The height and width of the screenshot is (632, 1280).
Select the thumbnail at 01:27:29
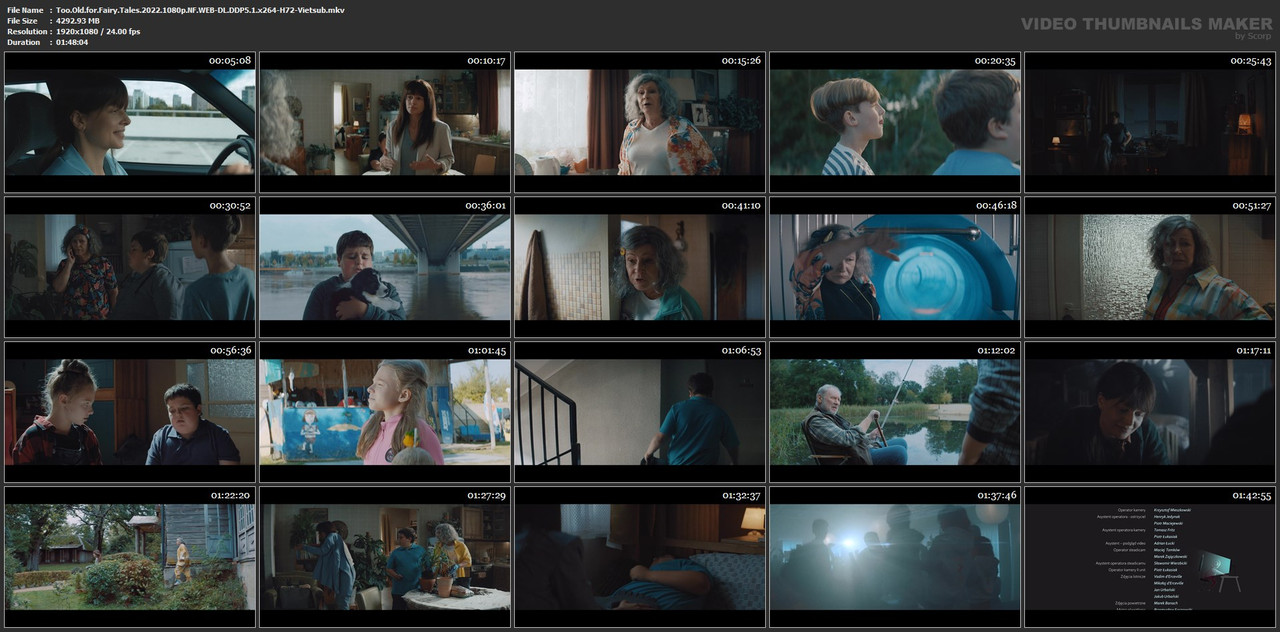pos(385,557)
